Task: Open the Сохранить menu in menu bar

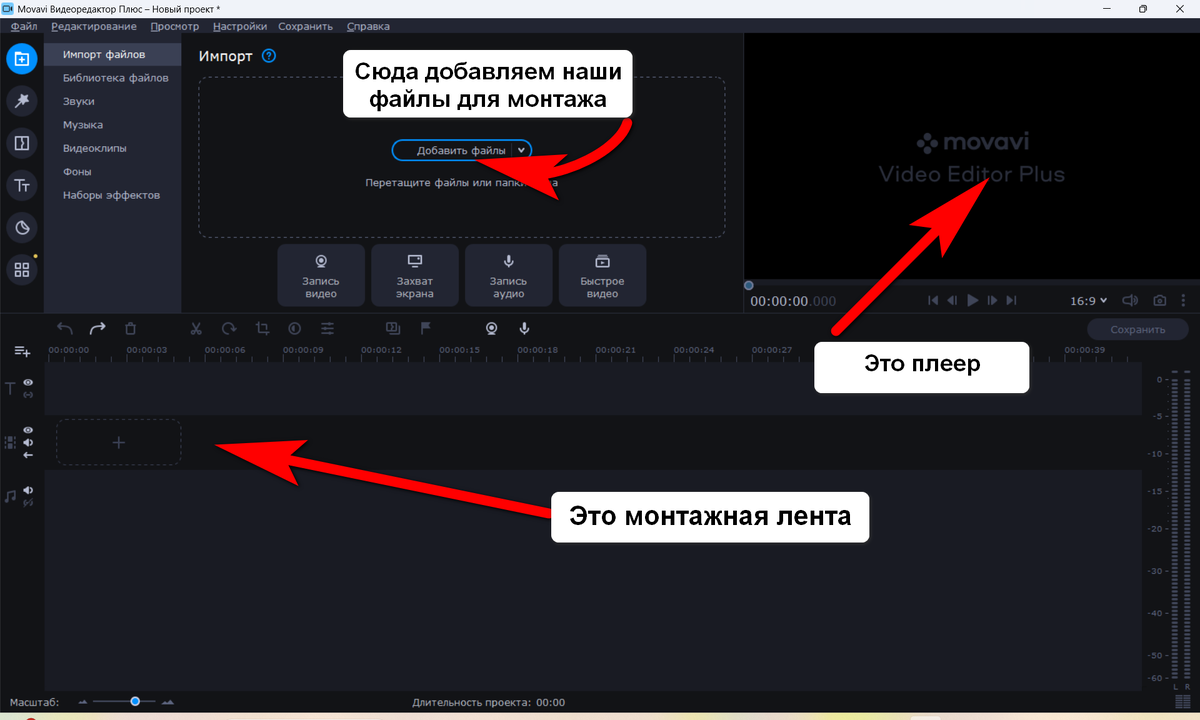Action: 306,26
